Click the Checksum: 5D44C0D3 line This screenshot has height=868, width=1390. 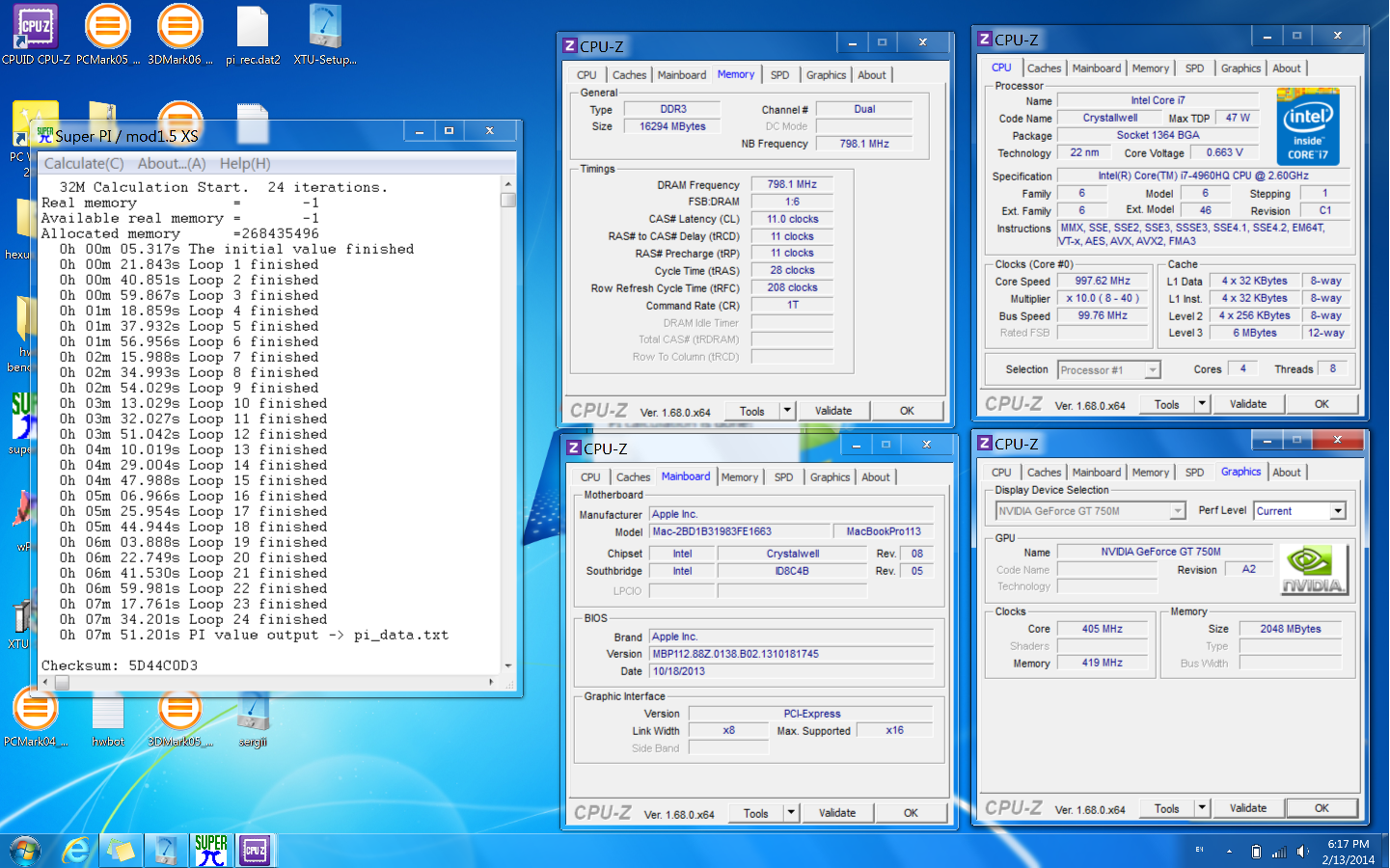[x=120, y=665]
